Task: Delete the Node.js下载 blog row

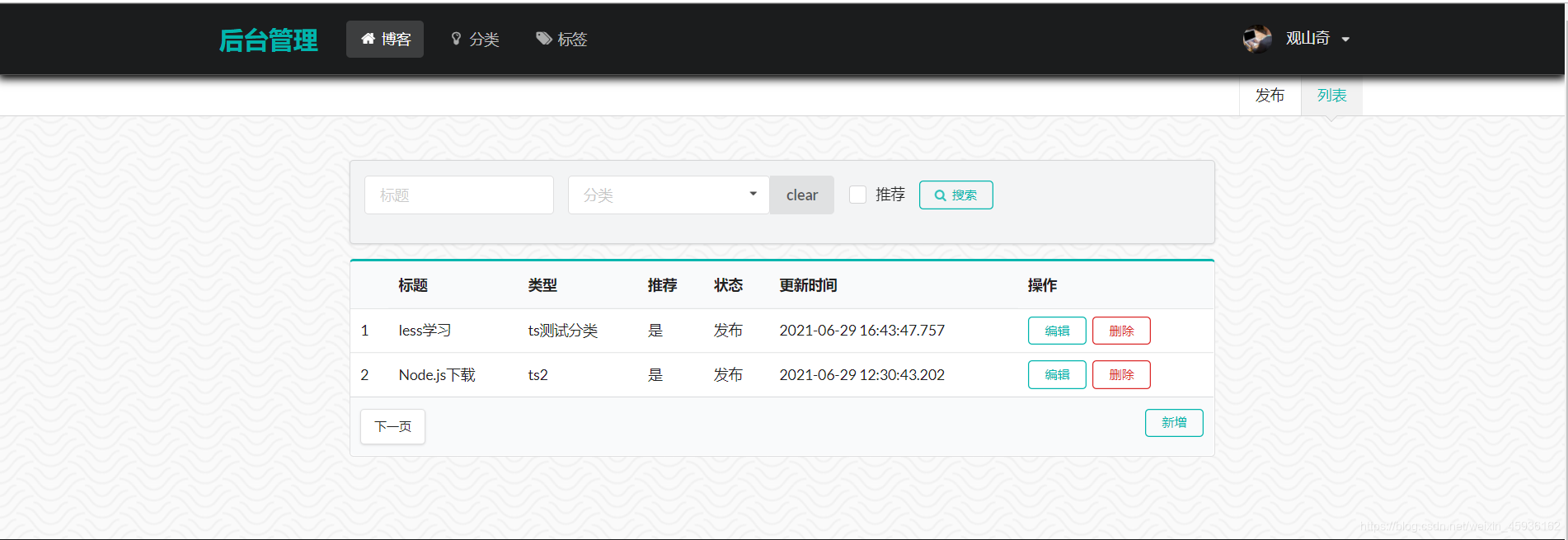Action: pyautogui.click(x=1121, y=374)
